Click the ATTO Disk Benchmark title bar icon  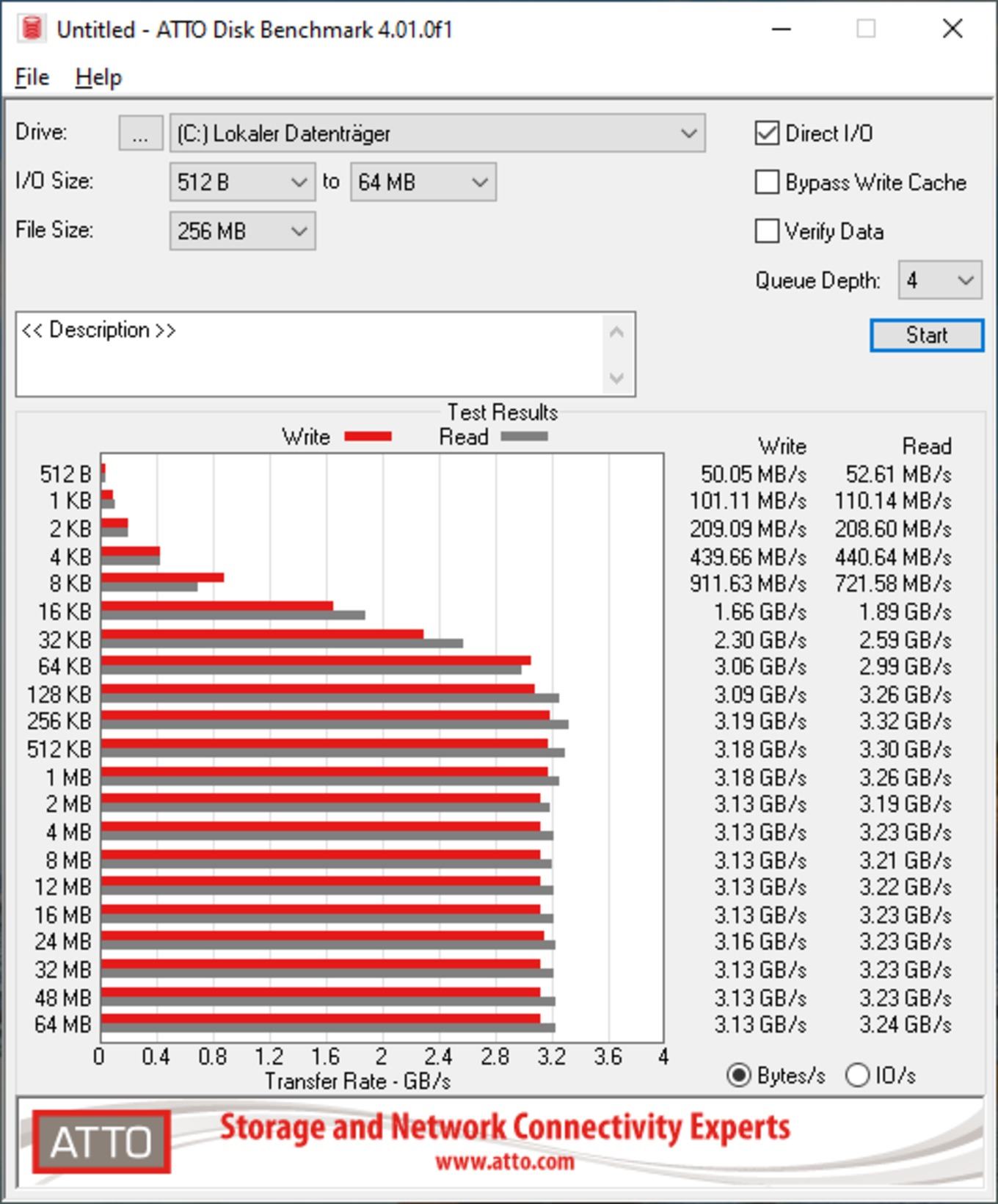(32, 29)
